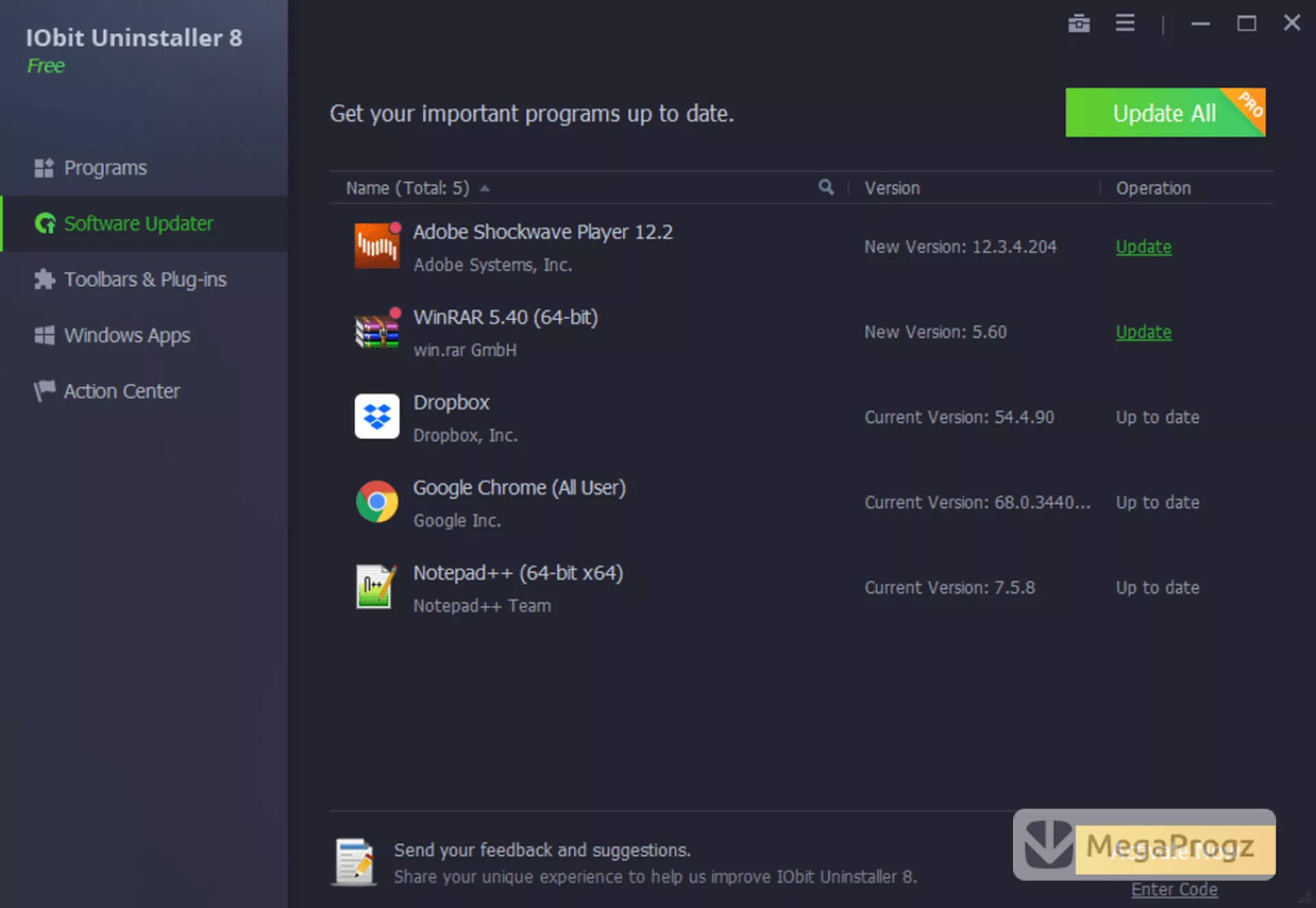1316x908 pixels.
Task: Open the Action Center section
Action: coord(144,391)
